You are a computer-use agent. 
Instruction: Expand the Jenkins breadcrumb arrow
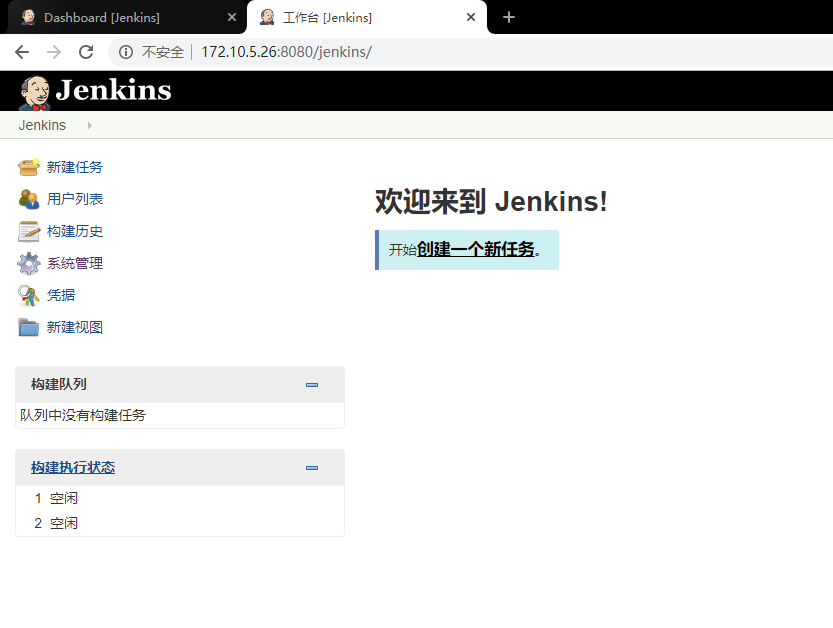point(90,125)
